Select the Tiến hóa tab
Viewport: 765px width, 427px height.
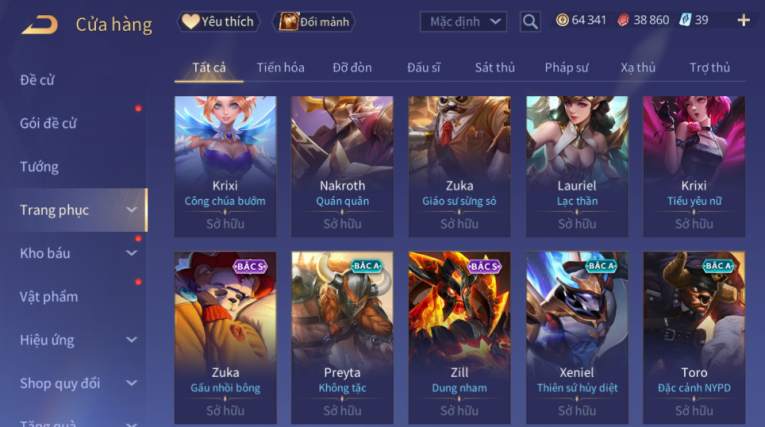pyautogui.click(x=281, y=67)
